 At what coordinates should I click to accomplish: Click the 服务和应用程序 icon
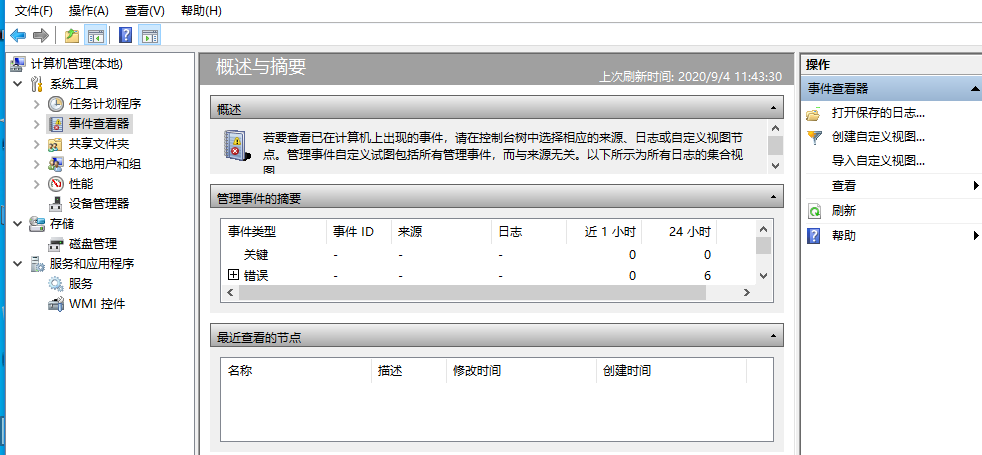[x=37, y=264]
